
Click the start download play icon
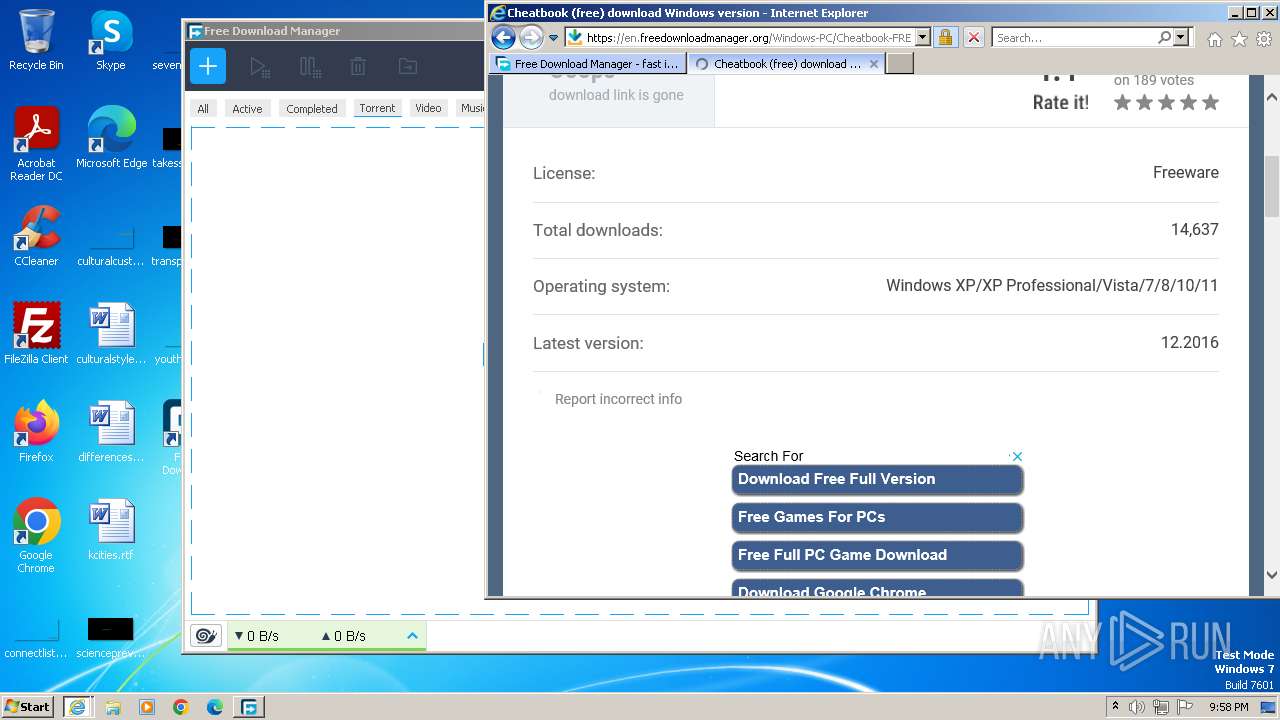click(x=260, y=67)
